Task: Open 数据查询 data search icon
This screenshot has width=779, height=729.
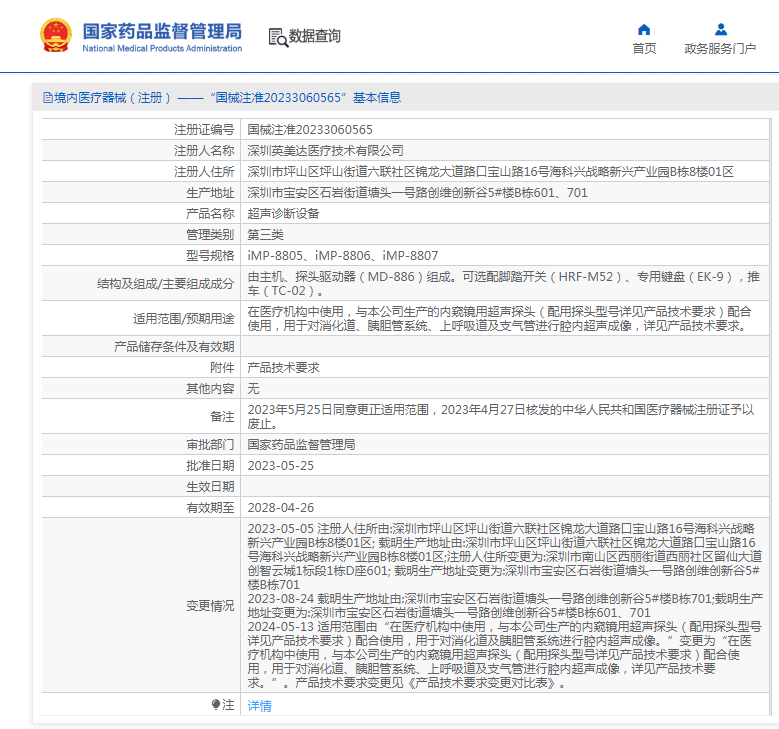Action: [x=278, y=37]
